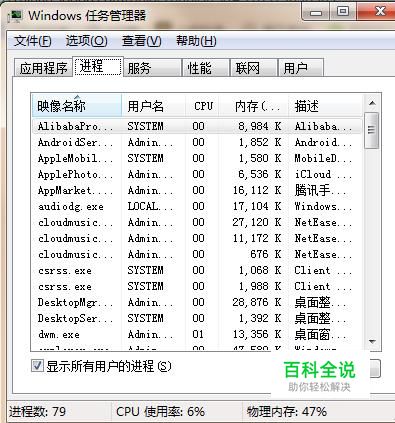
Task: Minimize the Task Manager window
Action: point(316,12)
